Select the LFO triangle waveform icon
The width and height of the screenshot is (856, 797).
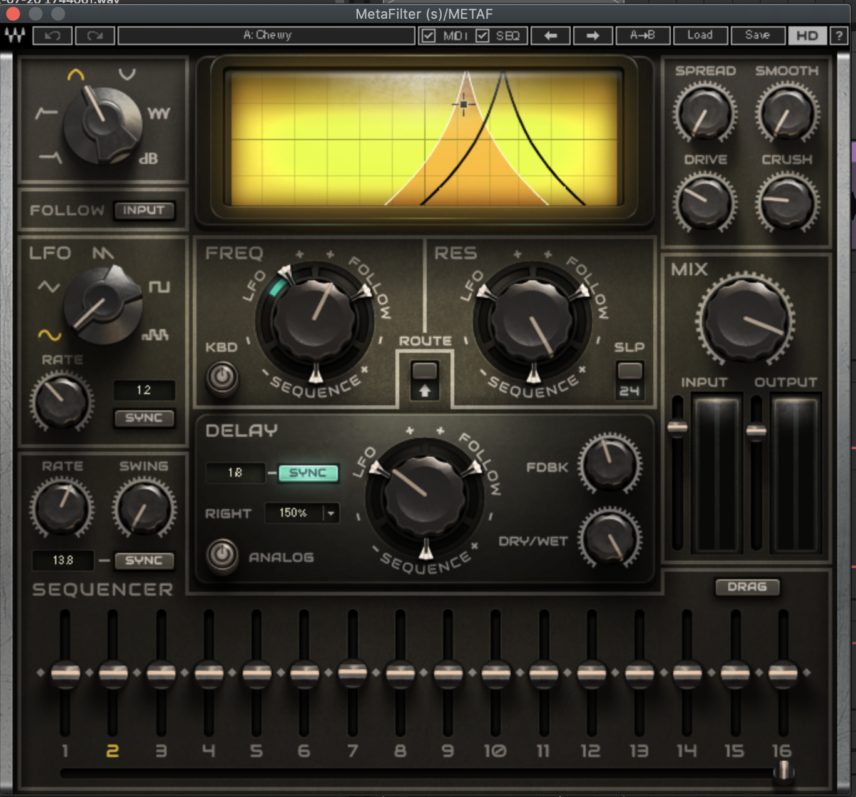coord(49,286)
